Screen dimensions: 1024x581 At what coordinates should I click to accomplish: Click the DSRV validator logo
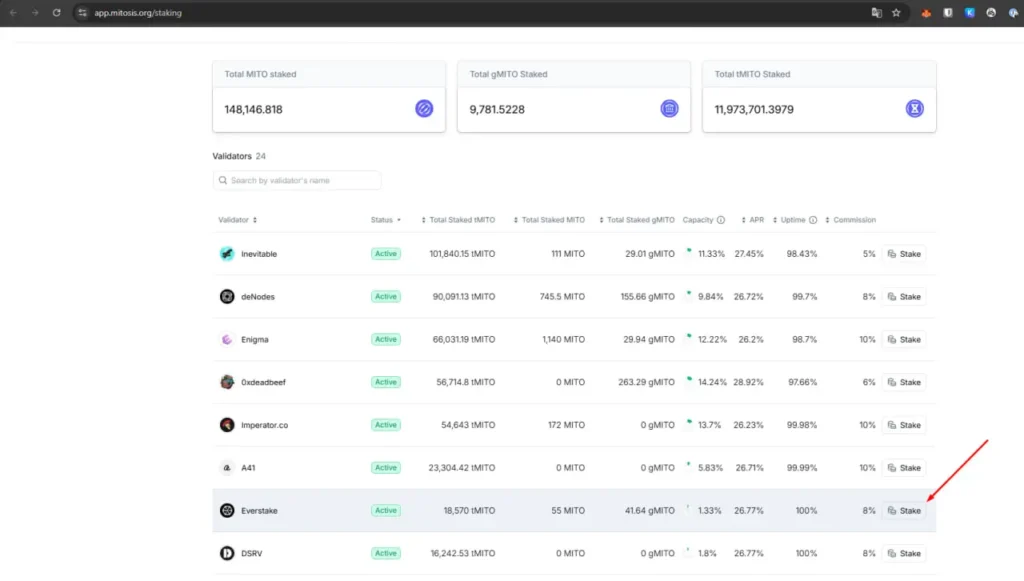pos(227,553)
